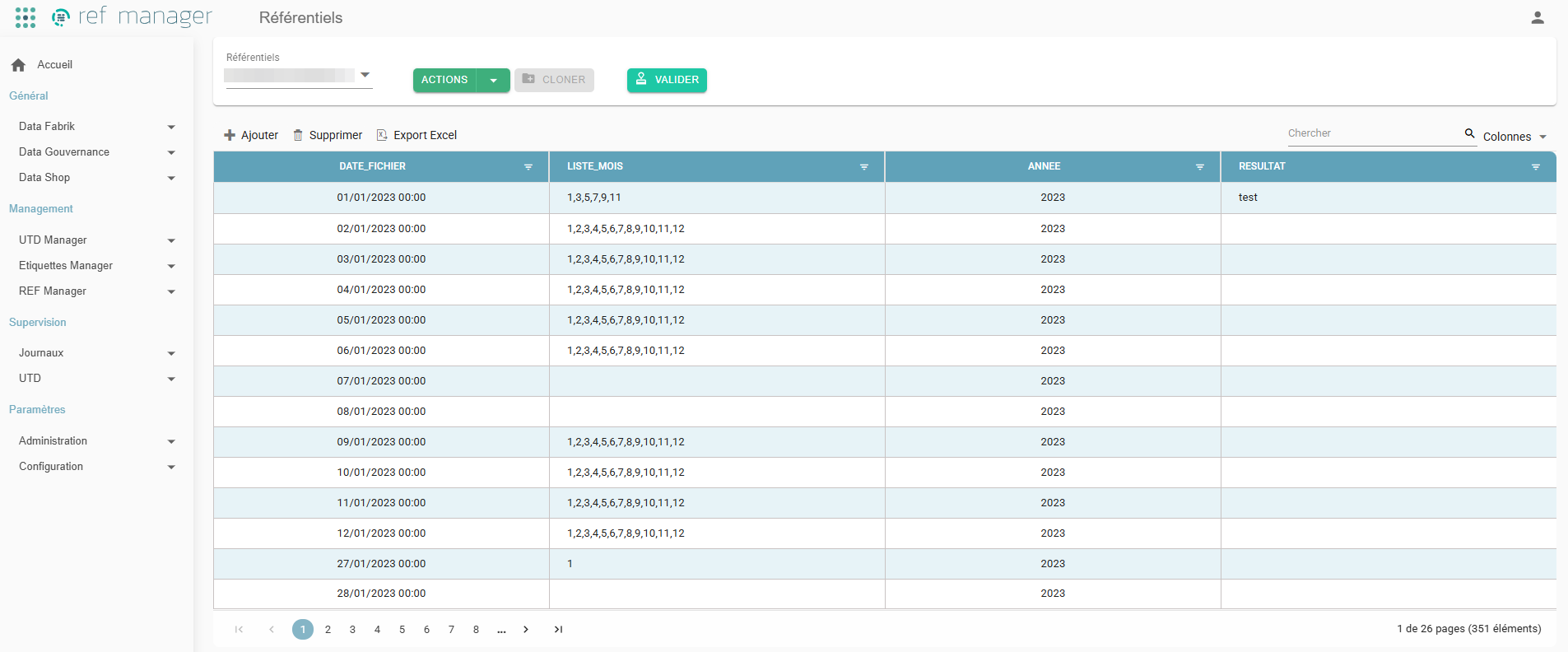
Task: Go to Accueil home icon
Action: pyautogui.click(x=18, y=65)
